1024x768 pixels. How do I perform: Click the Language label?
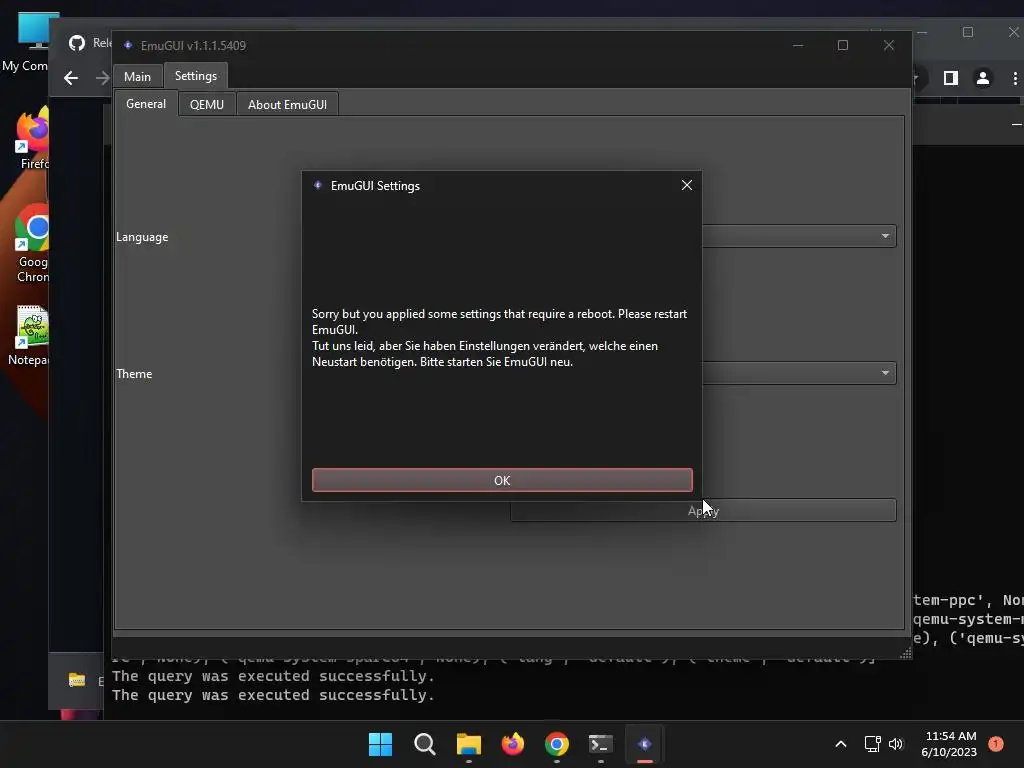pos(142,237)
